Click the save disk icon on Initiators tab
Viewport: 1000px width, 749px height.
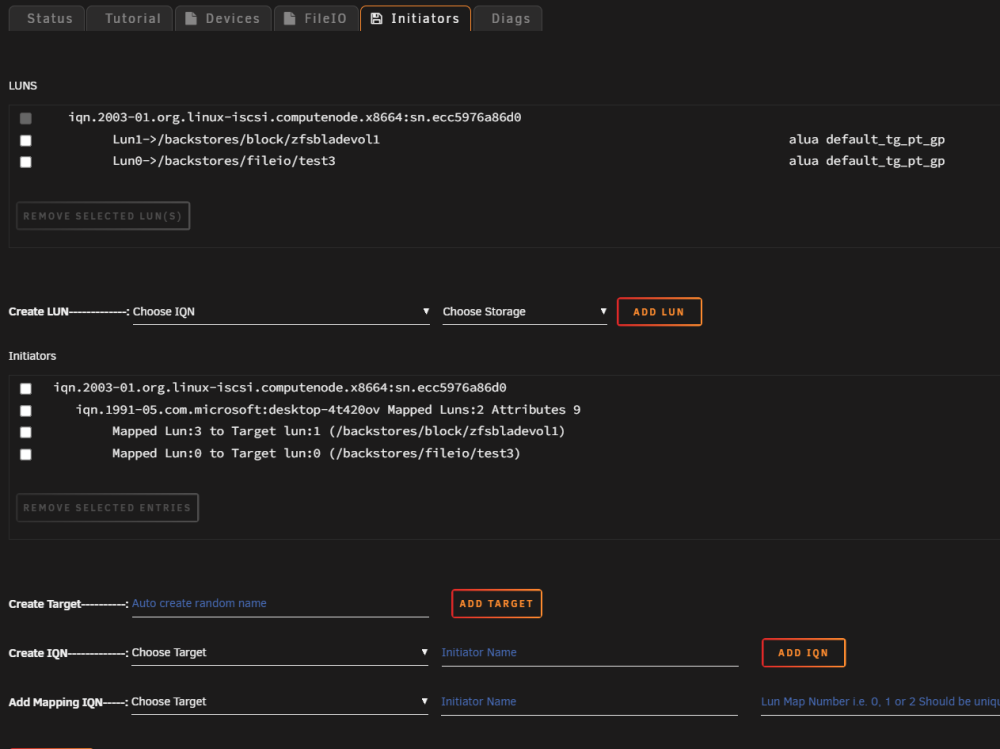coord(376,19)
